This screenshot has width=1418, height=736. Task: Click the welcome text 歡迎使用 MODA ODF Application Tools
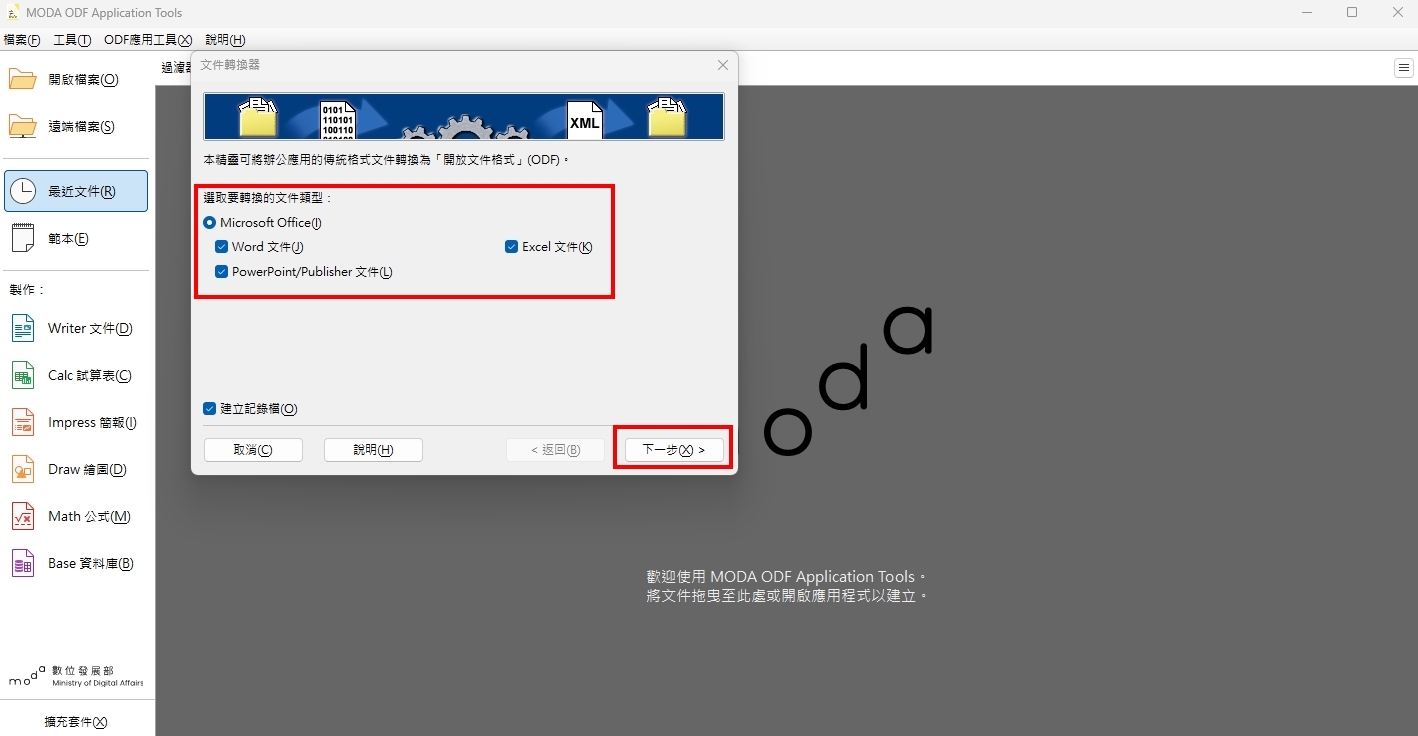pos(787,577)
